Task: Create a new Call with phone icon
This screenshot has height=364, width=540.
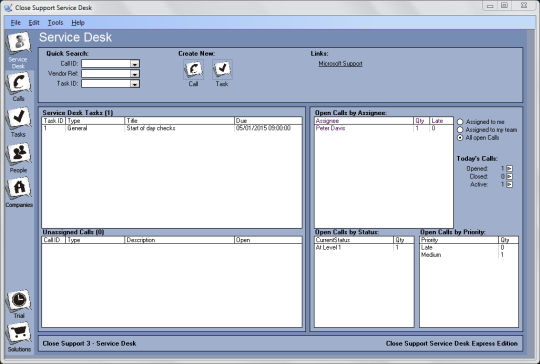Action: coord(193,69)
